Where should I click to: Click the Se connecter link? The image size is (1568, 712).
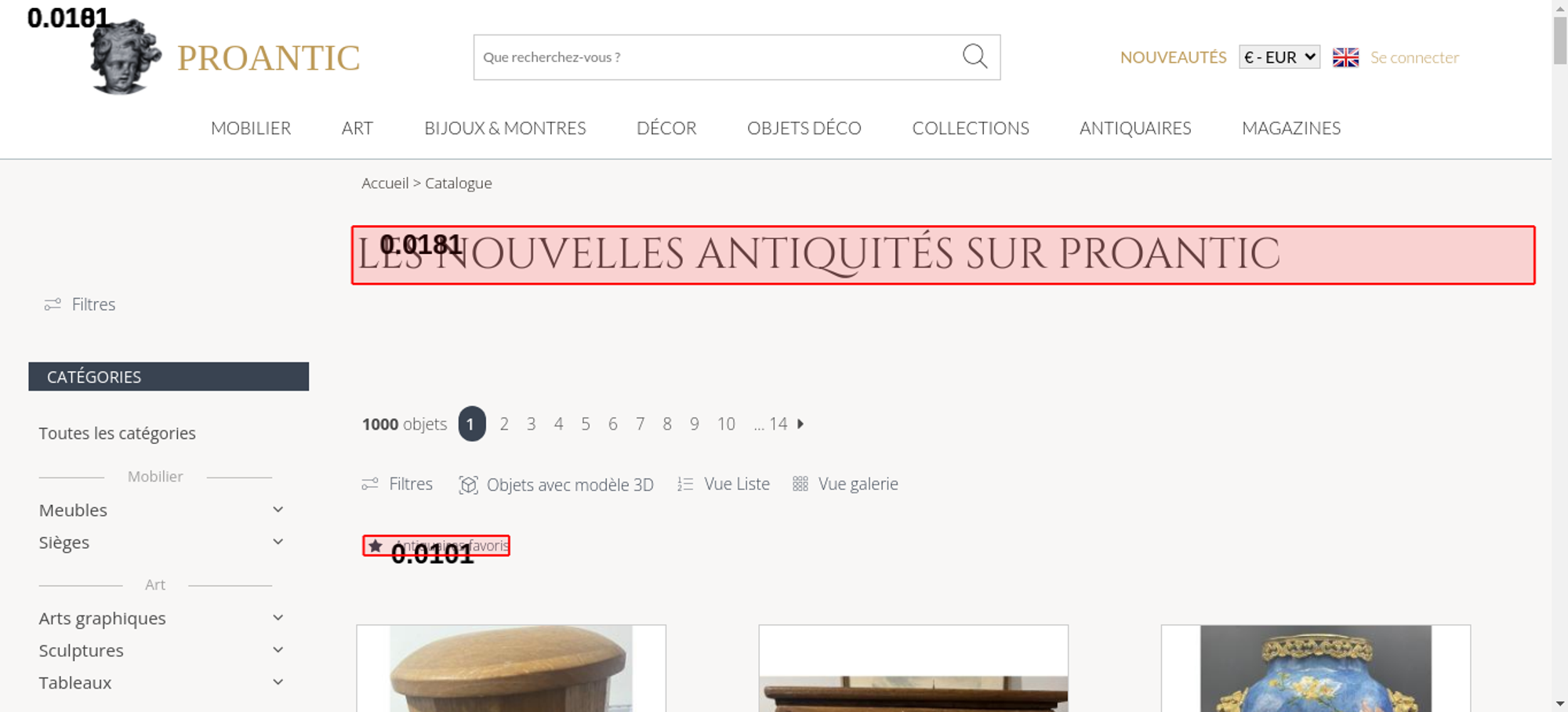point(1414,57)
